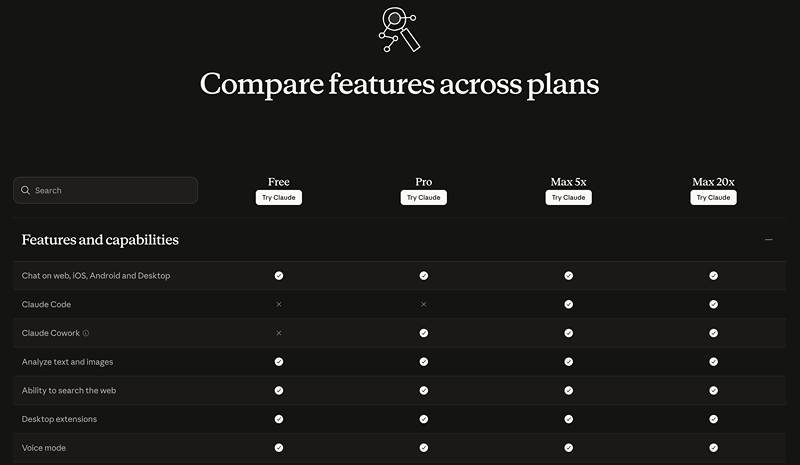Screen dimensions: 800x465
Task: Click the graph magnifier illustration above the heading
Action: coord(399,29)
